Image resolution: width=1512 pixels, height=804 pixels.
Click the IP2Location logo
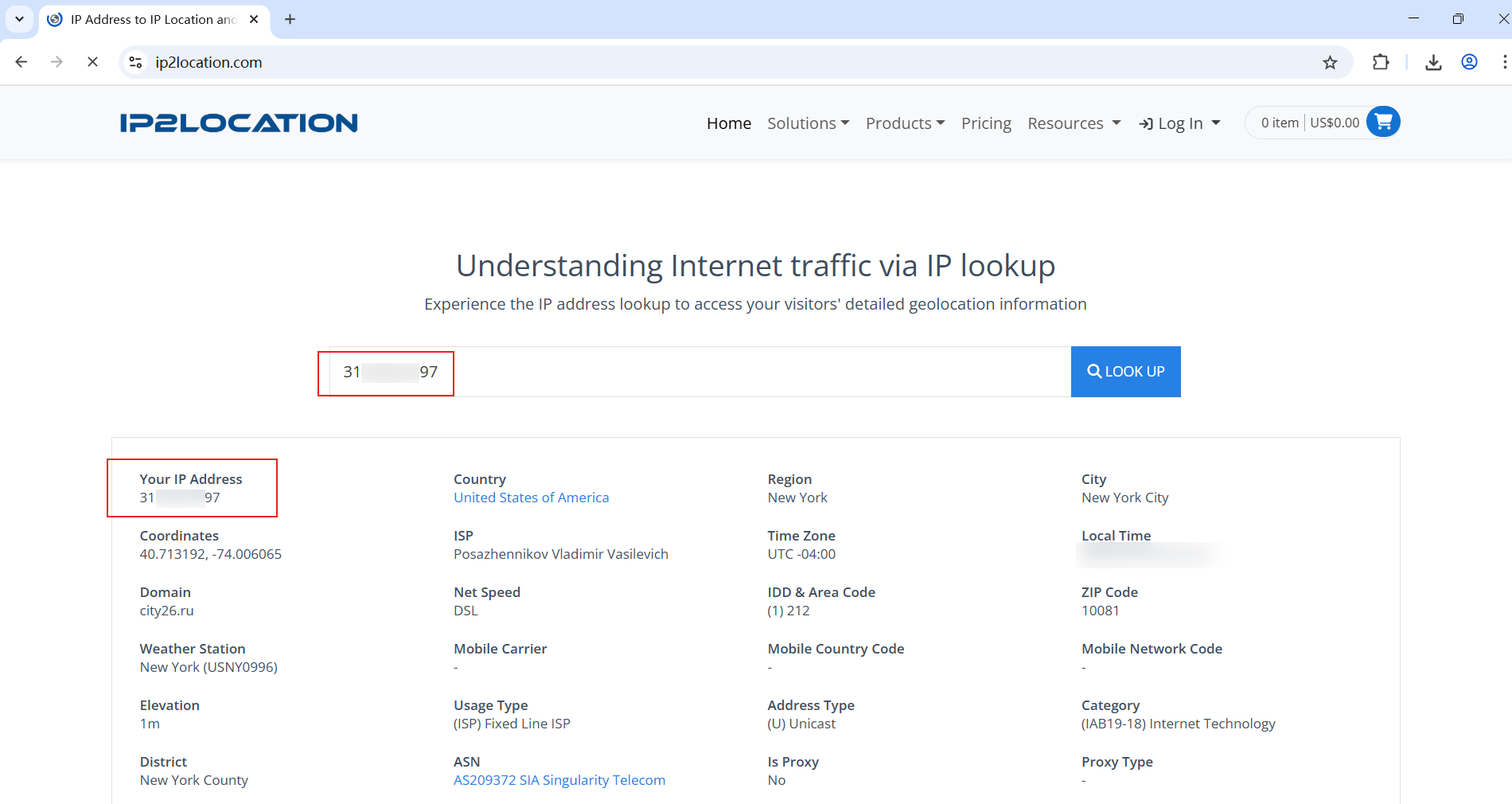pos(239,123)
